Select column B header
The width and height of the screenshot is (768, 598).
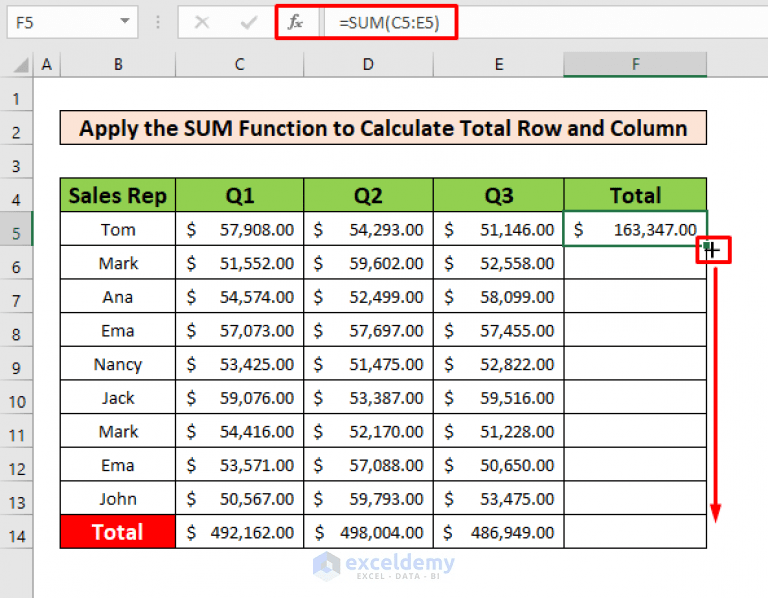pos(118,64)
